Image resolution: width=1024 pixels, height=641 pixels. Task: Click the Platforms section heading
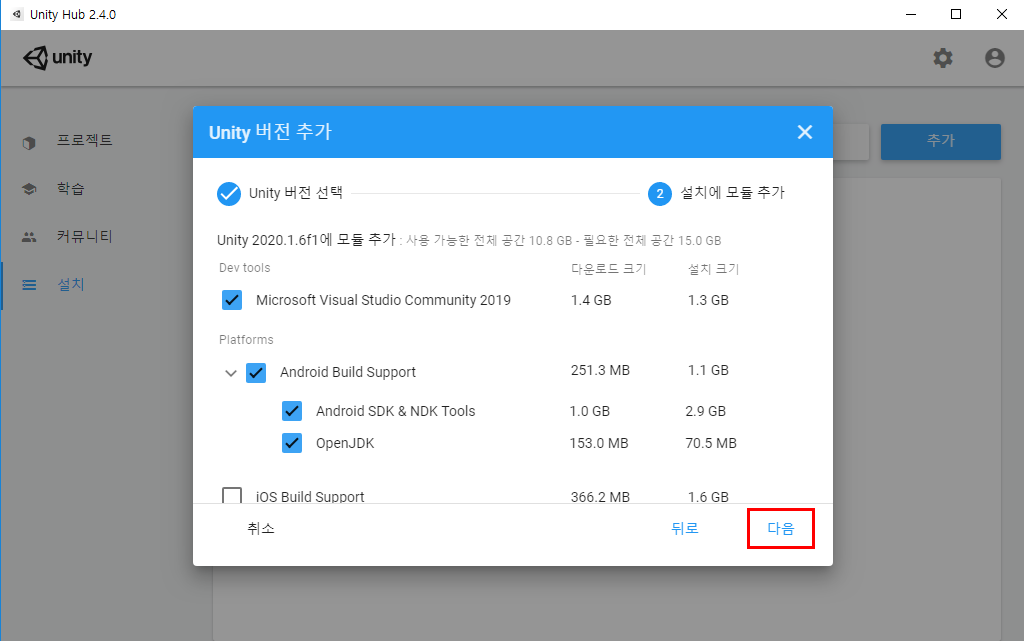point(246,339)
